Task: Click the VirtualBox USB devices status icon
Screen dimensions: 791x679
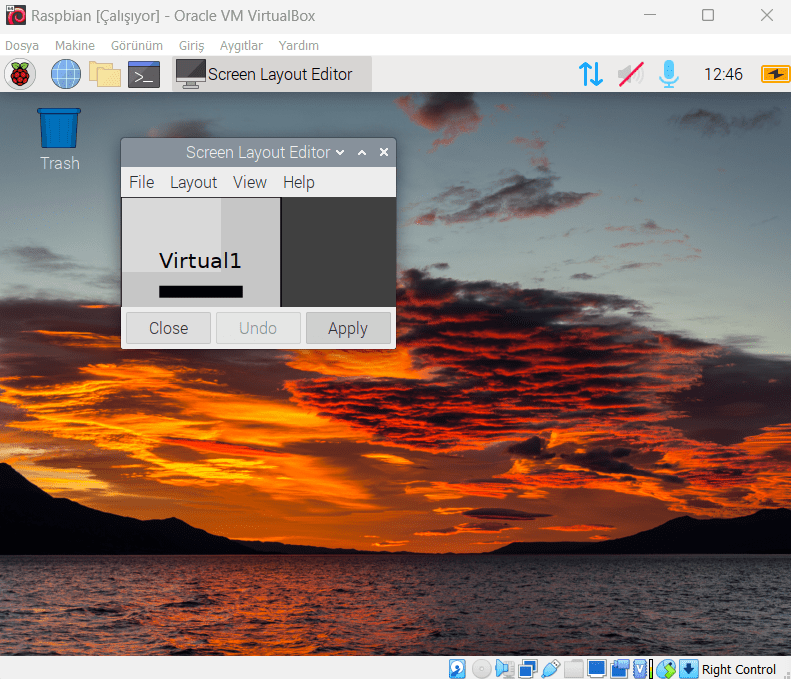Action: [x=550, y=669]
